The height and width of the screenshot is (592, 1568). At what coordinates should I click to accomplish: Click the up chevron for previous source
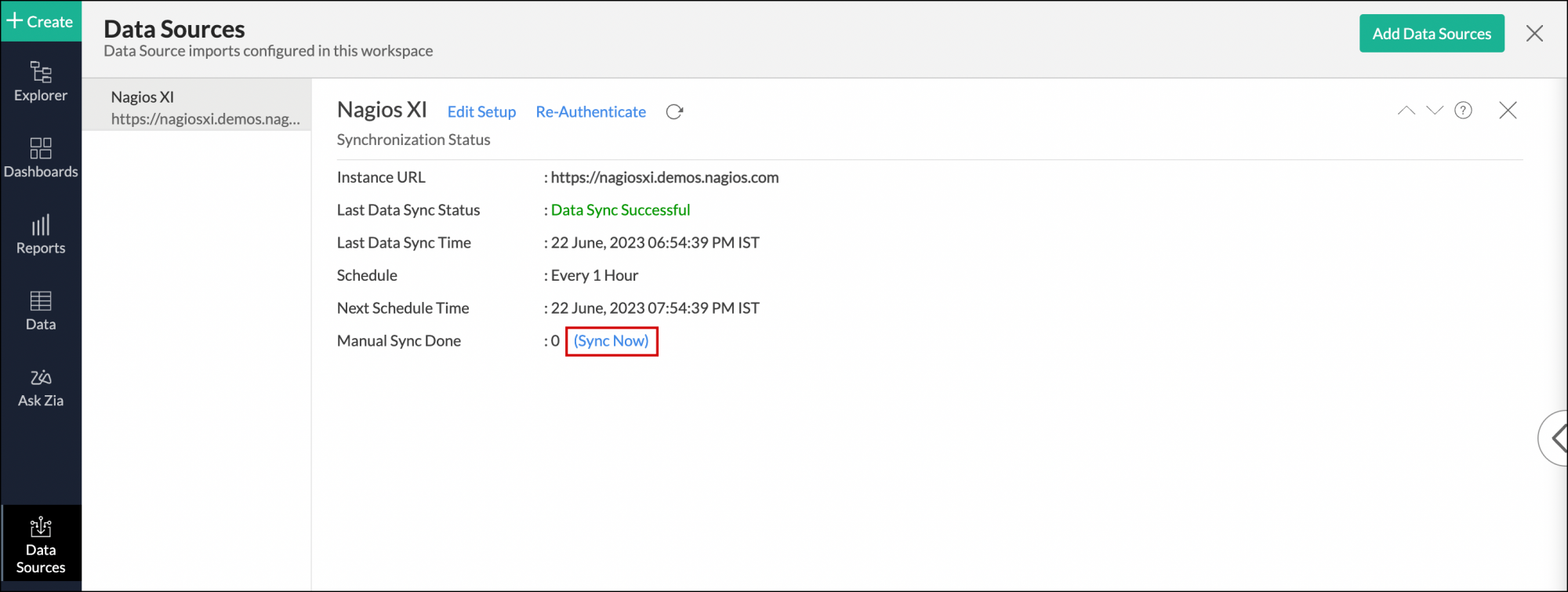point(1406,111)
